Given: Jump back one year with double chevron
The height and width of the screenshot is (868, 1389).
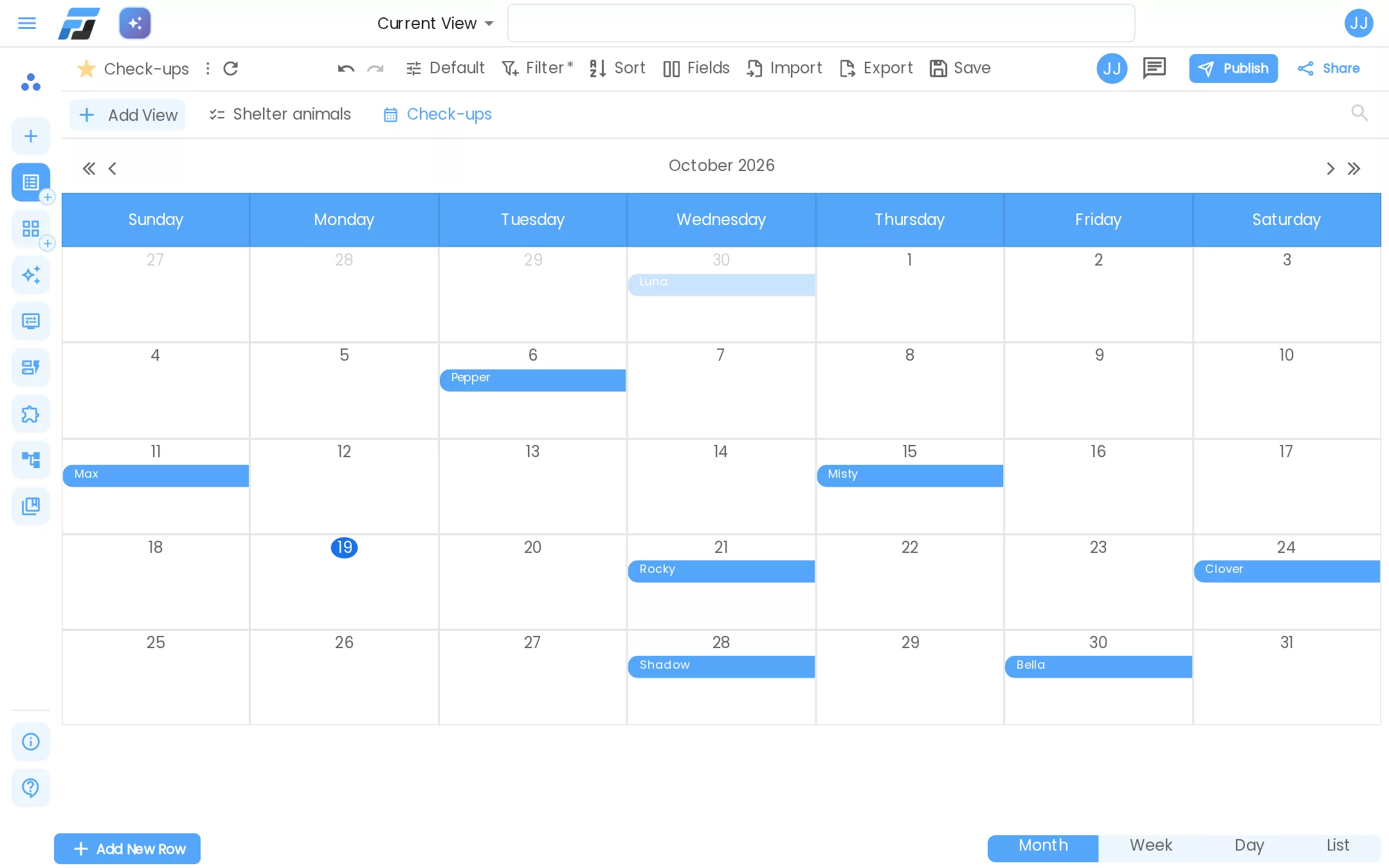Looking at the screenshot, I should click(x=89, y=168).
